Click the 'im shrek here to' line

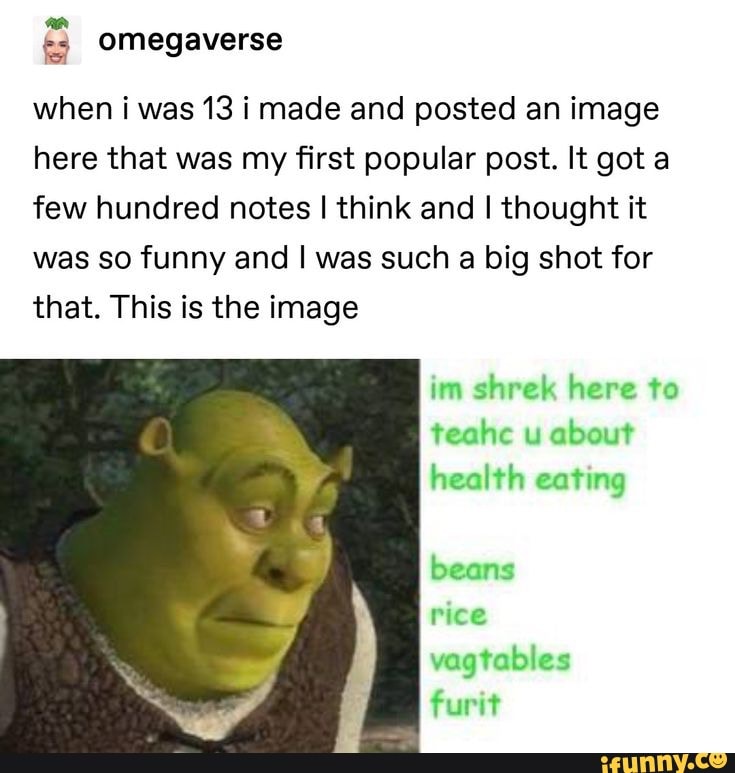(x=554, y=388)
